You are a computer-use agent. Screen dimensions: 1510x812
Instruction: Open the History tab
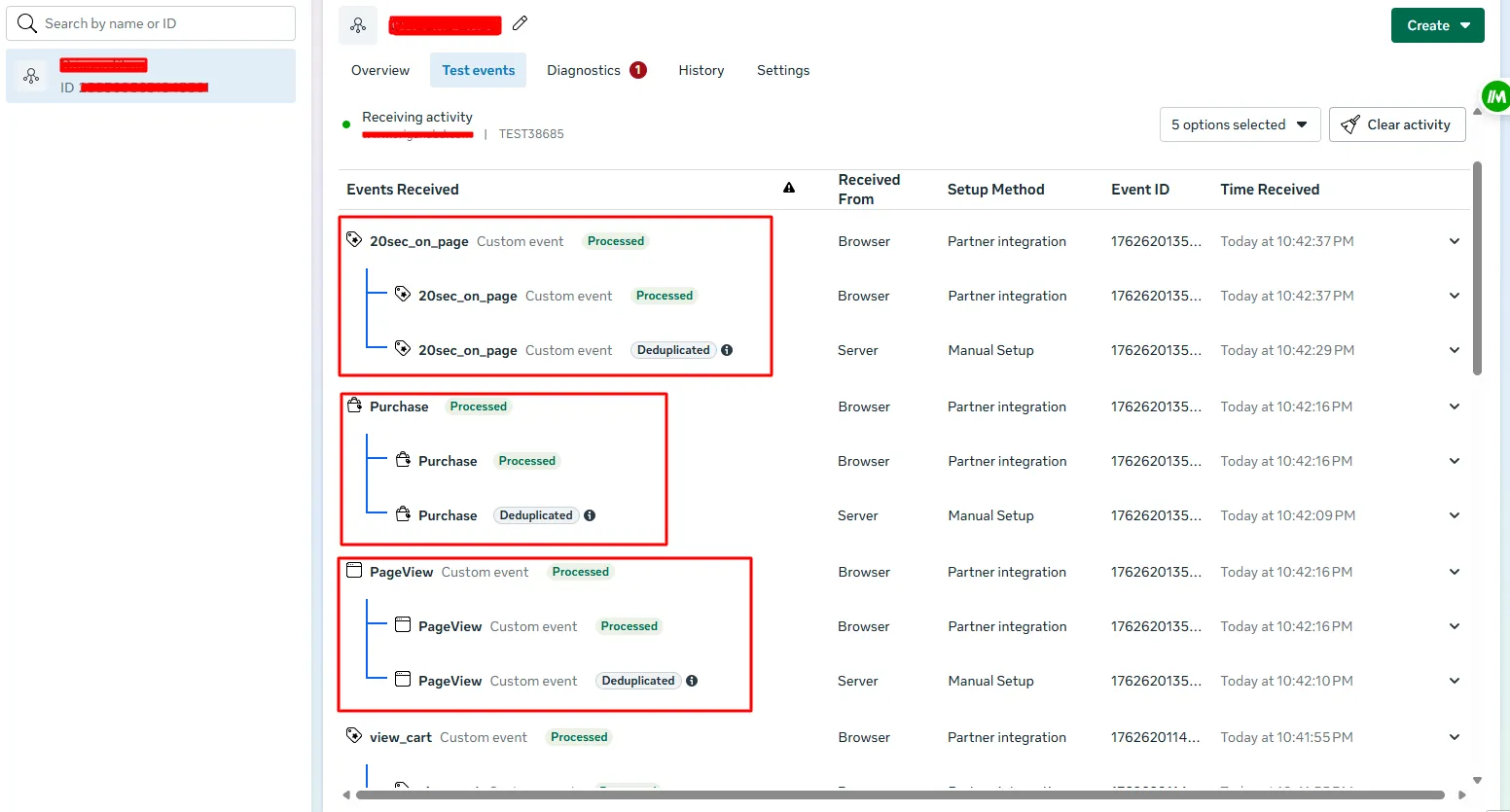pyautogui.click(x=701, y=70)
